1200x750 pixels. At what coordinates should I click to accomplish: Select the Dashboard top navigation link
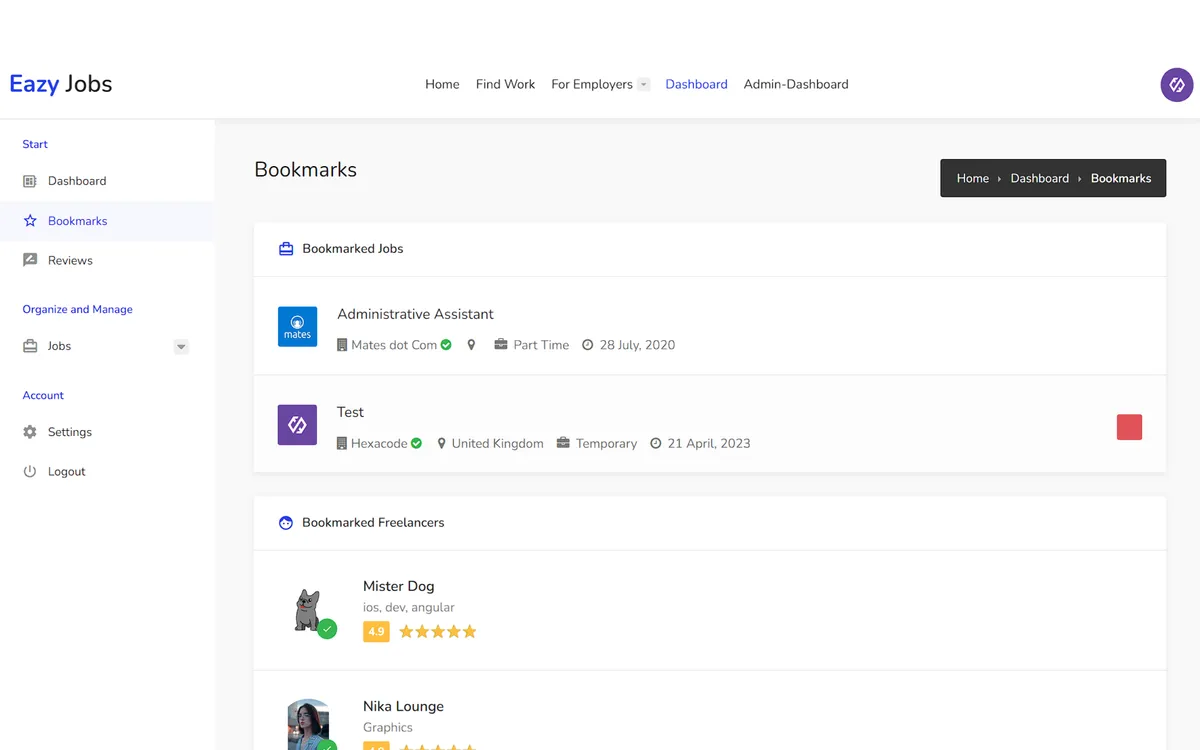pyautogui.click(x=696, y=84)
